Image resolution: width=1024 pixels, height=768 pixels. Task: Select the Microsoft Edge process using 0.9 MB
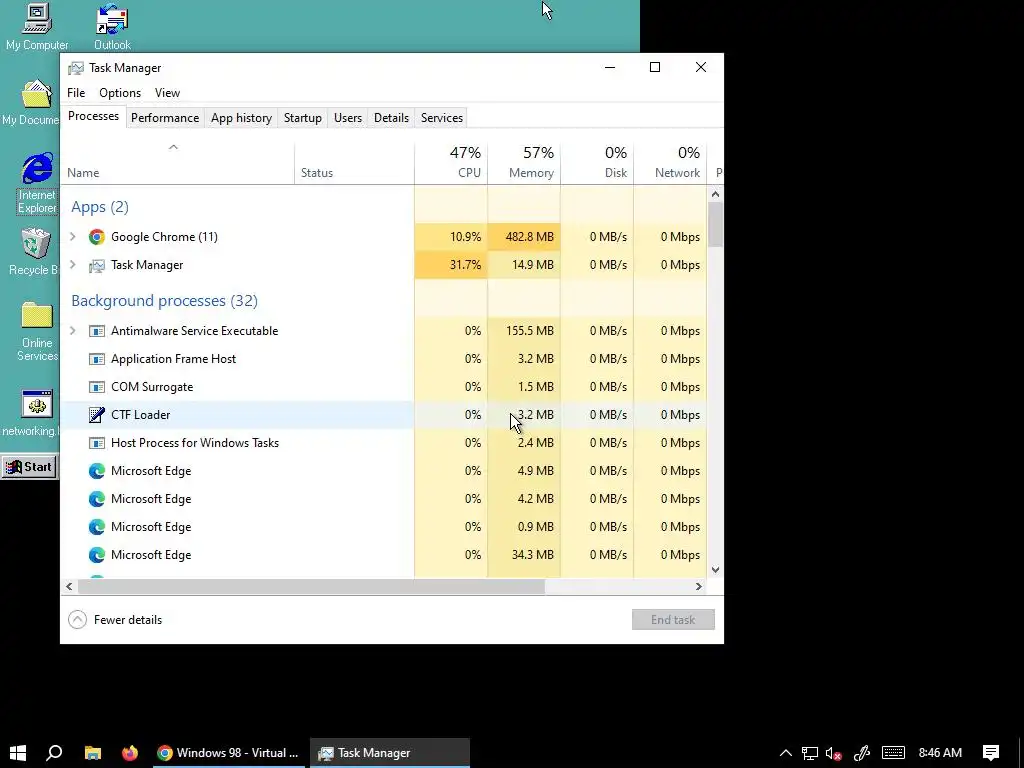point(383,527)
